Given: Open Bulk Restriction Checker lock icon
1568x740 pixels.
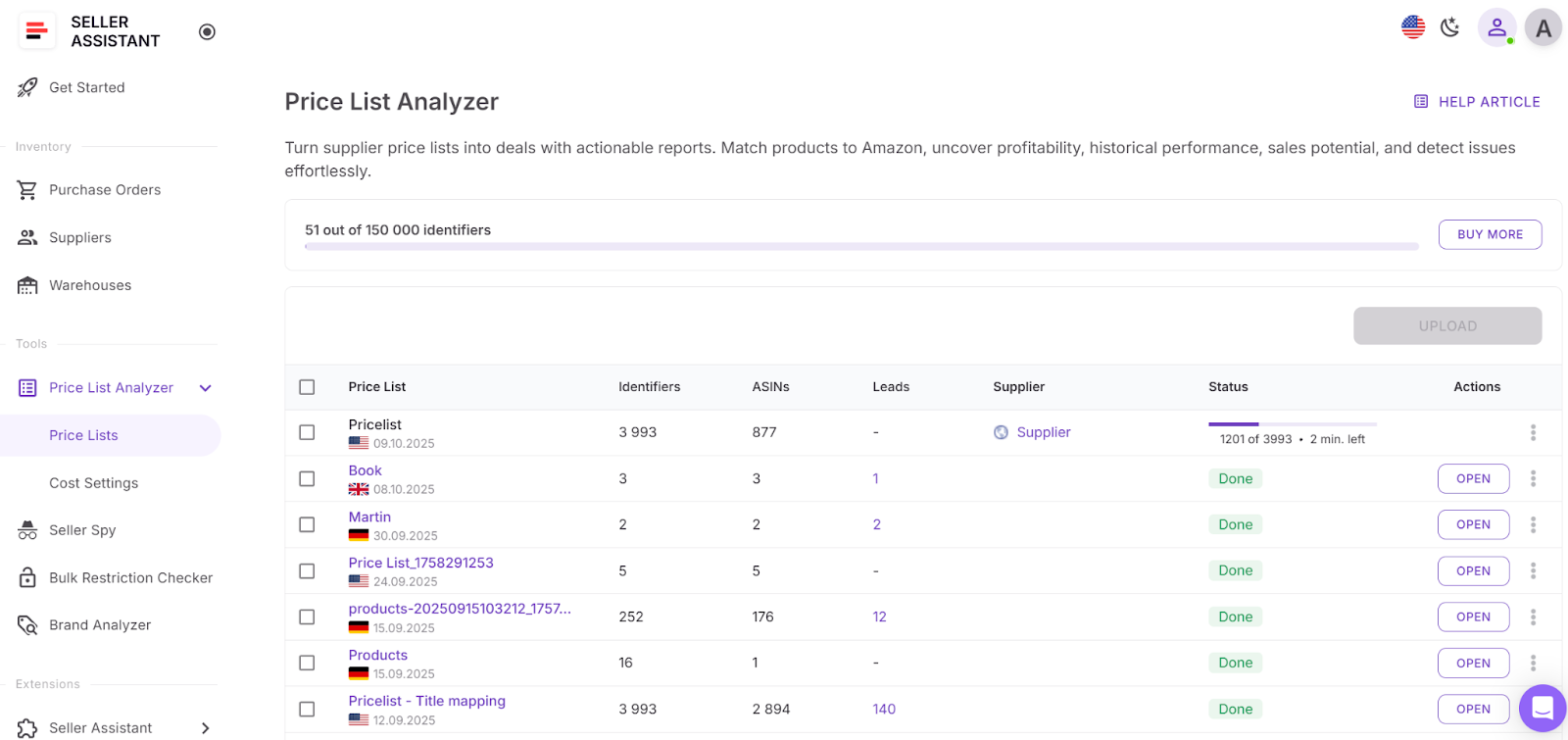Looking at the screenshot, I should coord(27,577).
